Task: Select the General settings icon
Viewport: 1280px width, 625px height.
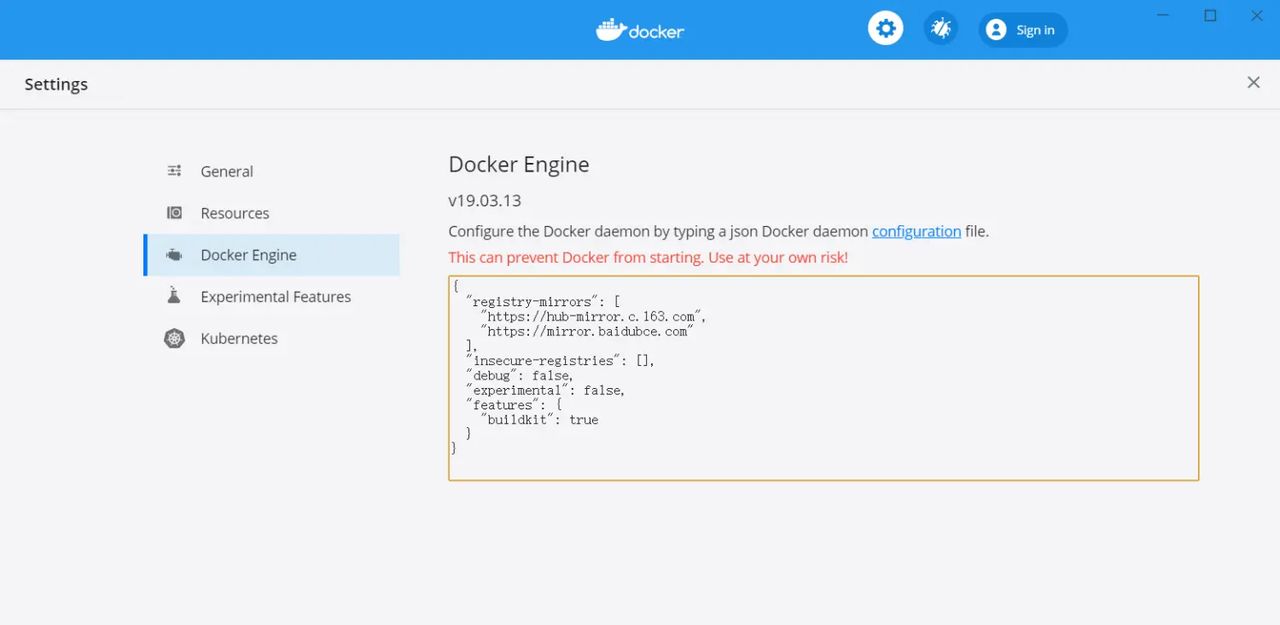Action: [174, 171]
